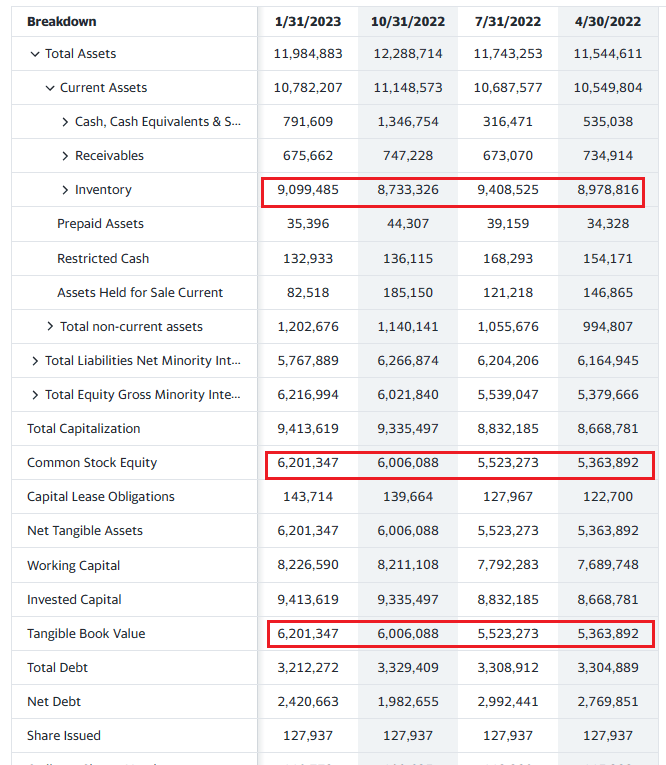Viewport: 666px width, 765px height.
Task: Collapse the Current Assets section
Action: coord(51,88)
